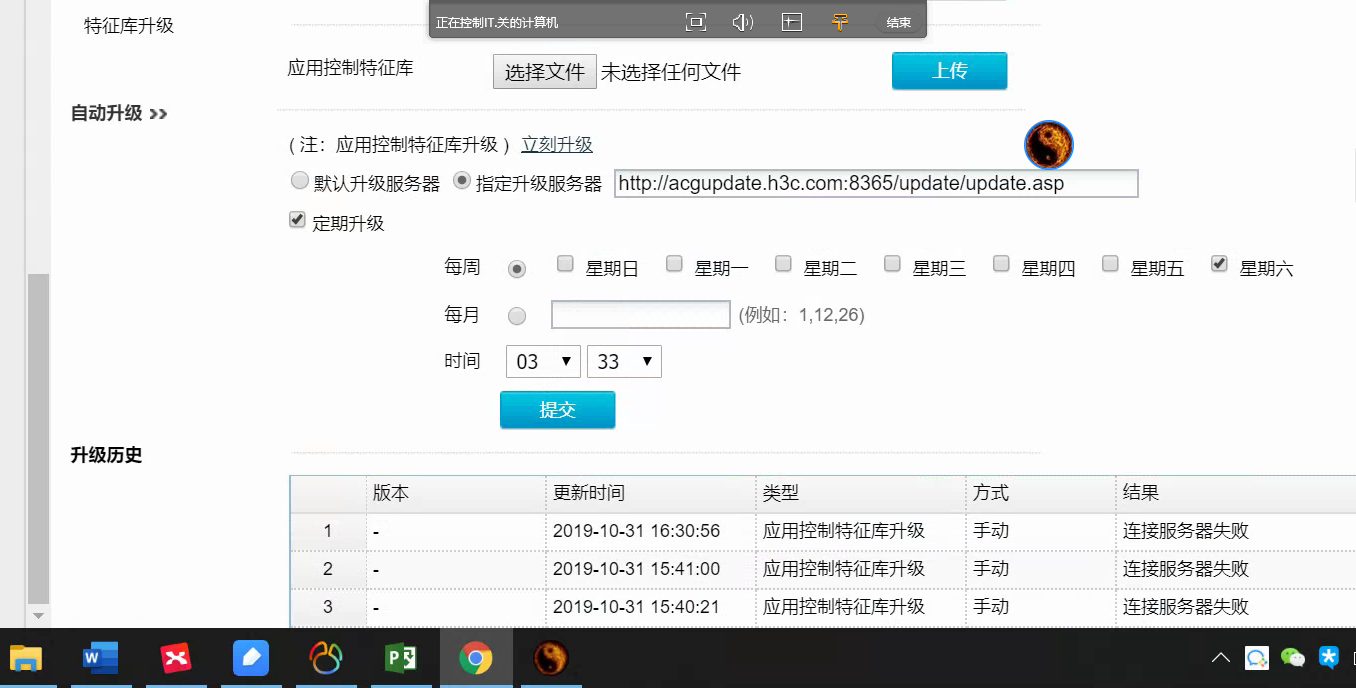Screen dimensions: 1356x688
Task: Click the 未选择任何文件 file status text
Action: point(671,72)
